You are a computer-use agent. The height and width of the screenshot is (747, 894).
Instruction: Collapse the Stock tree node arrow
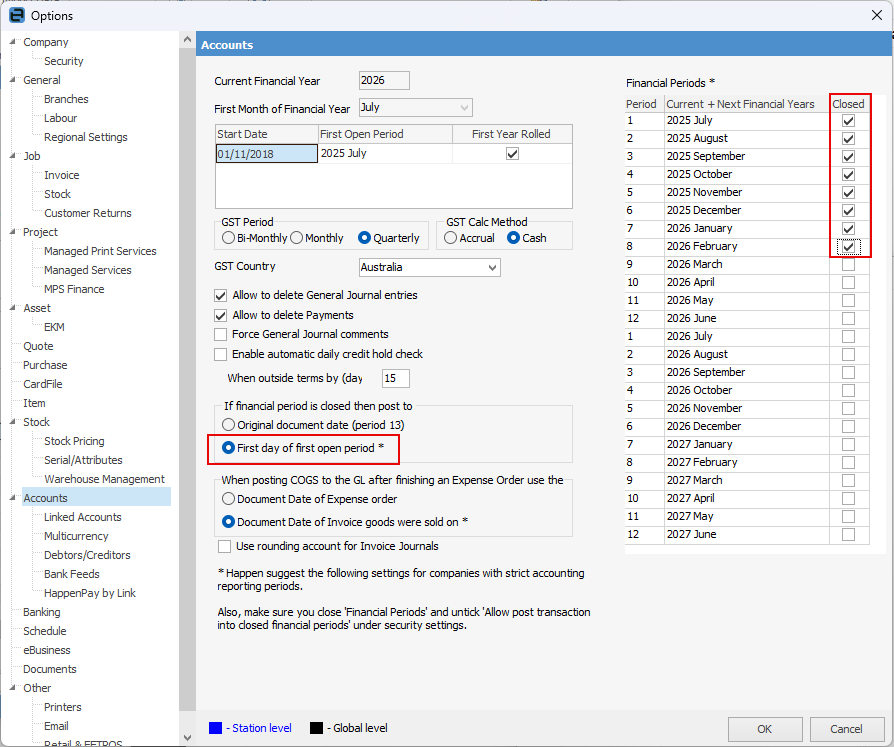pos(13,422)
